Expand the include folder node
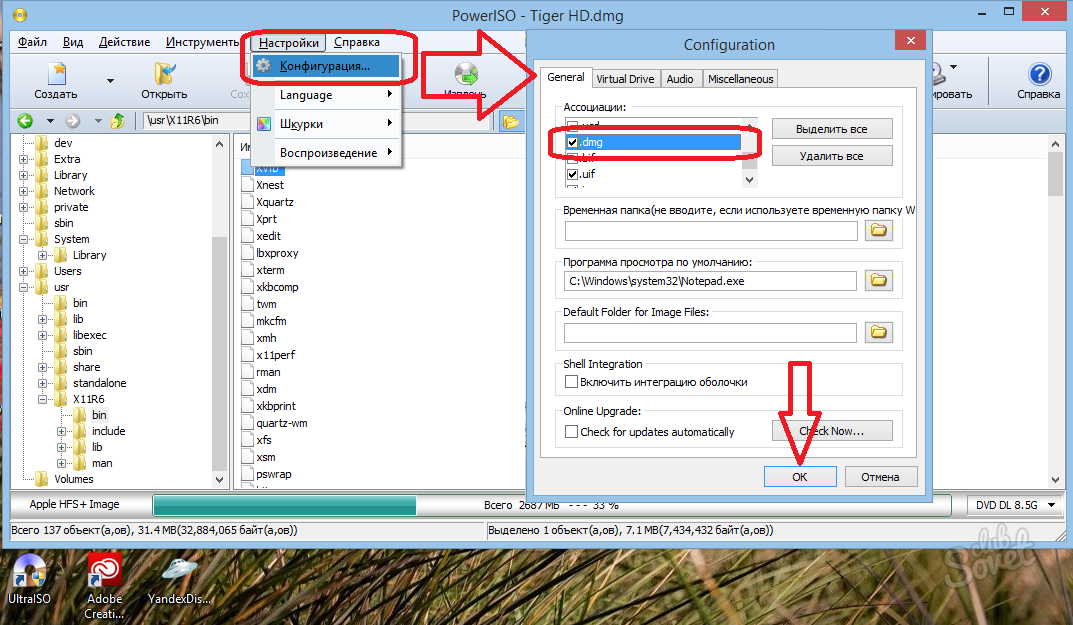 (62, 431)
